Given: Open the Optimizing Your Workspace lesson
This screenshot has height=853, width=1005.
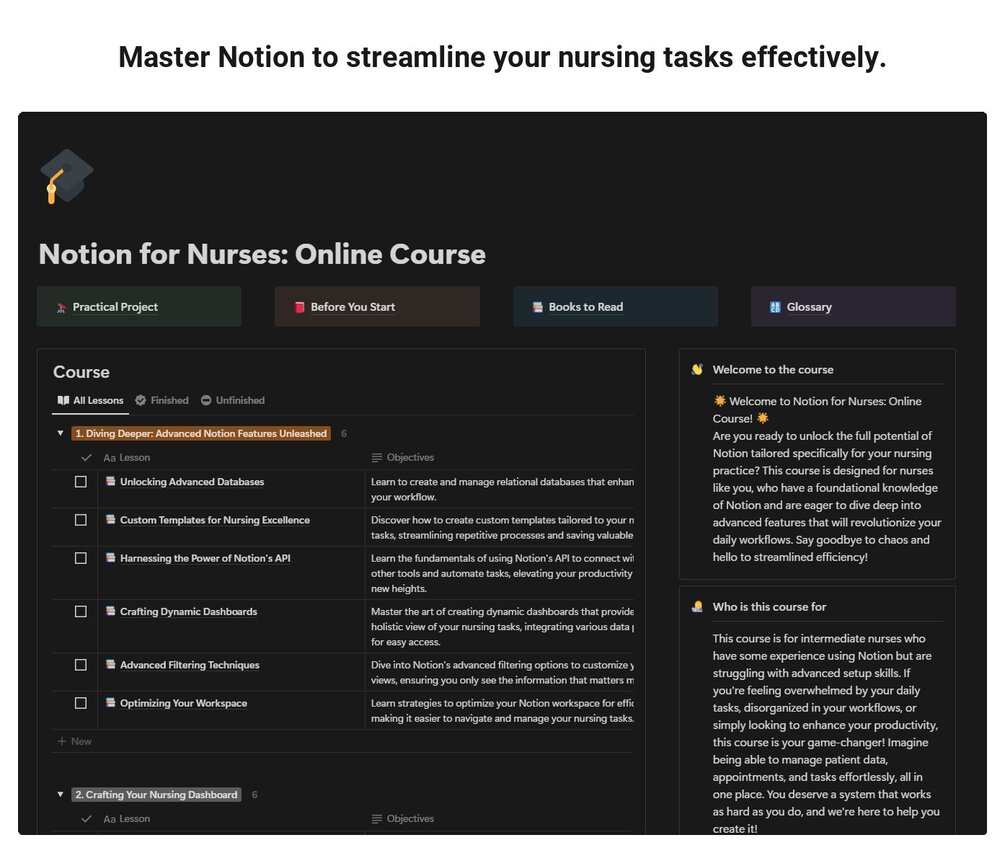Looking at the screenshot, I should pyautogui.click(x=183, y=704).
